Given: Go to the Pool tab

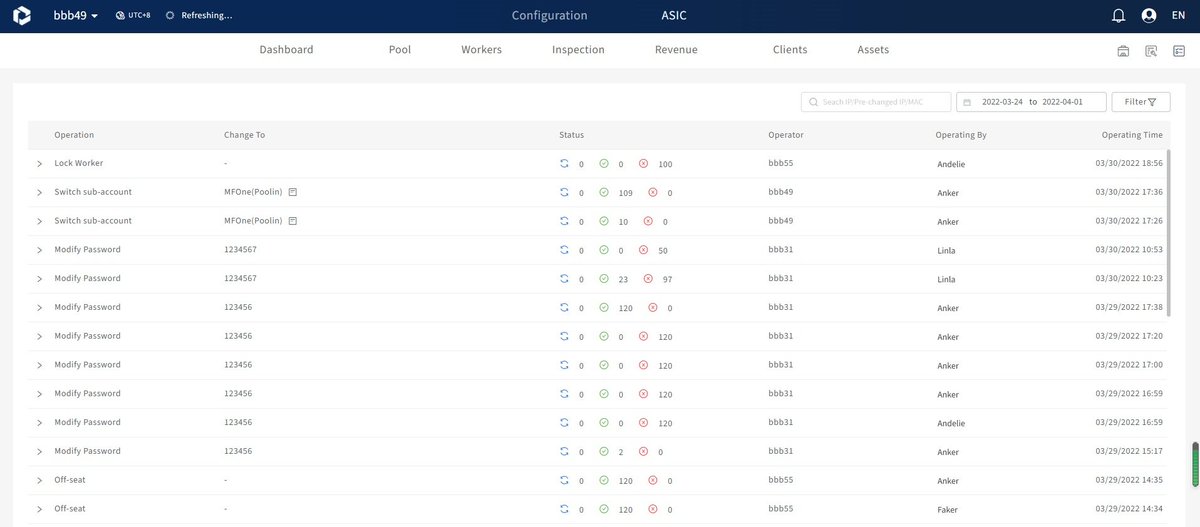Looking at the screenshot, I should click(x=399, y=49).
